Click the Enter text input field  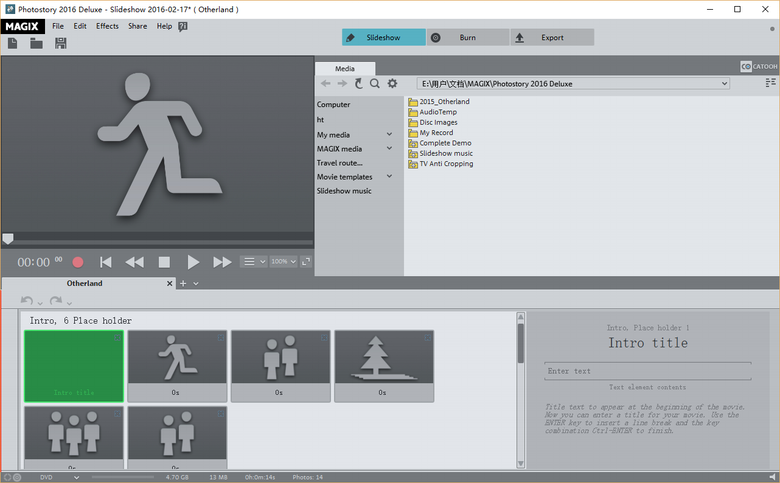pos(647,371)
